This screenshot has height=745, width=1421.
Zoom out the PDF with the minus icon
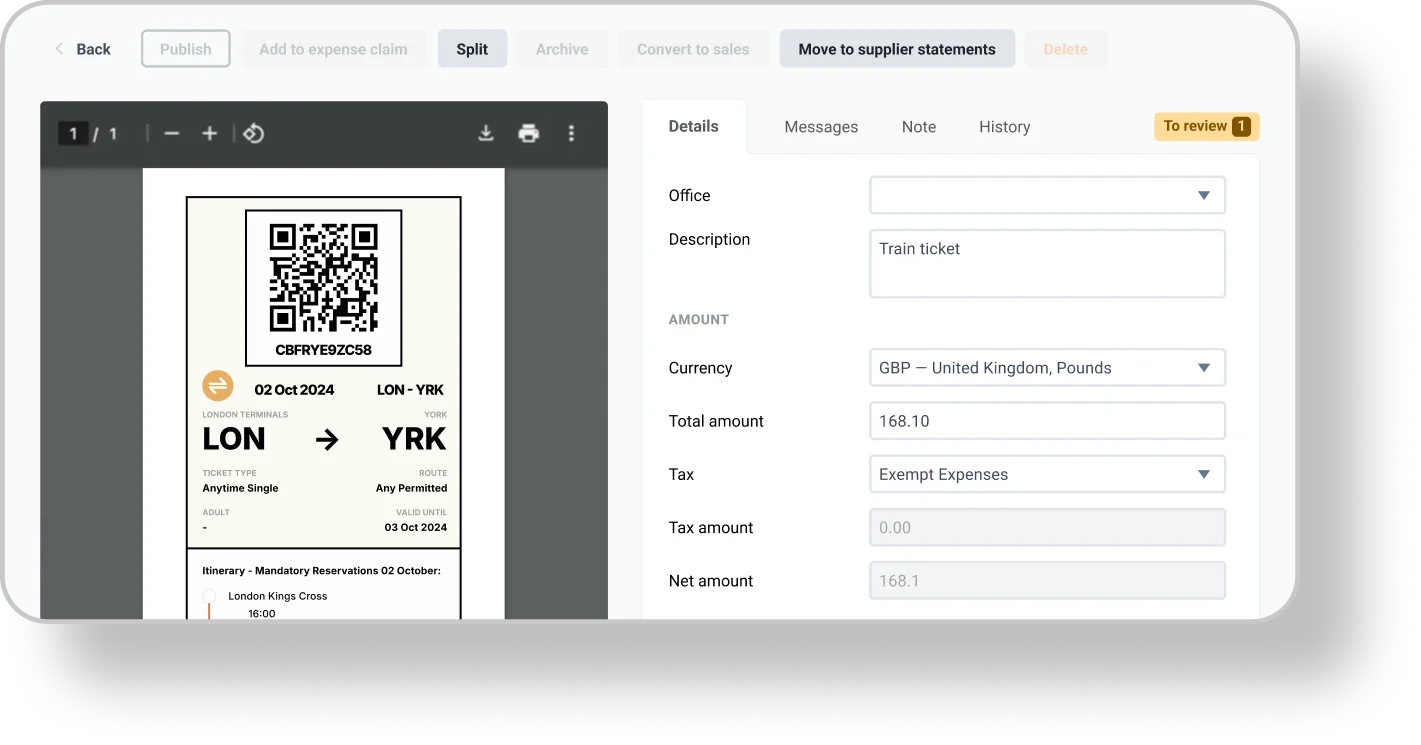(172, 134)
